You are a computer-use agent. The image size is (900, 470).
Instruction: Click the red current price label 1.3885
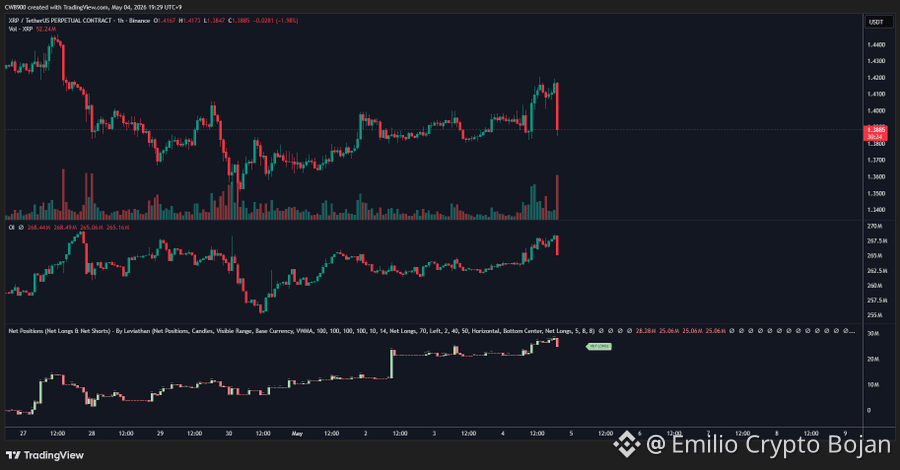click(875, 133)
